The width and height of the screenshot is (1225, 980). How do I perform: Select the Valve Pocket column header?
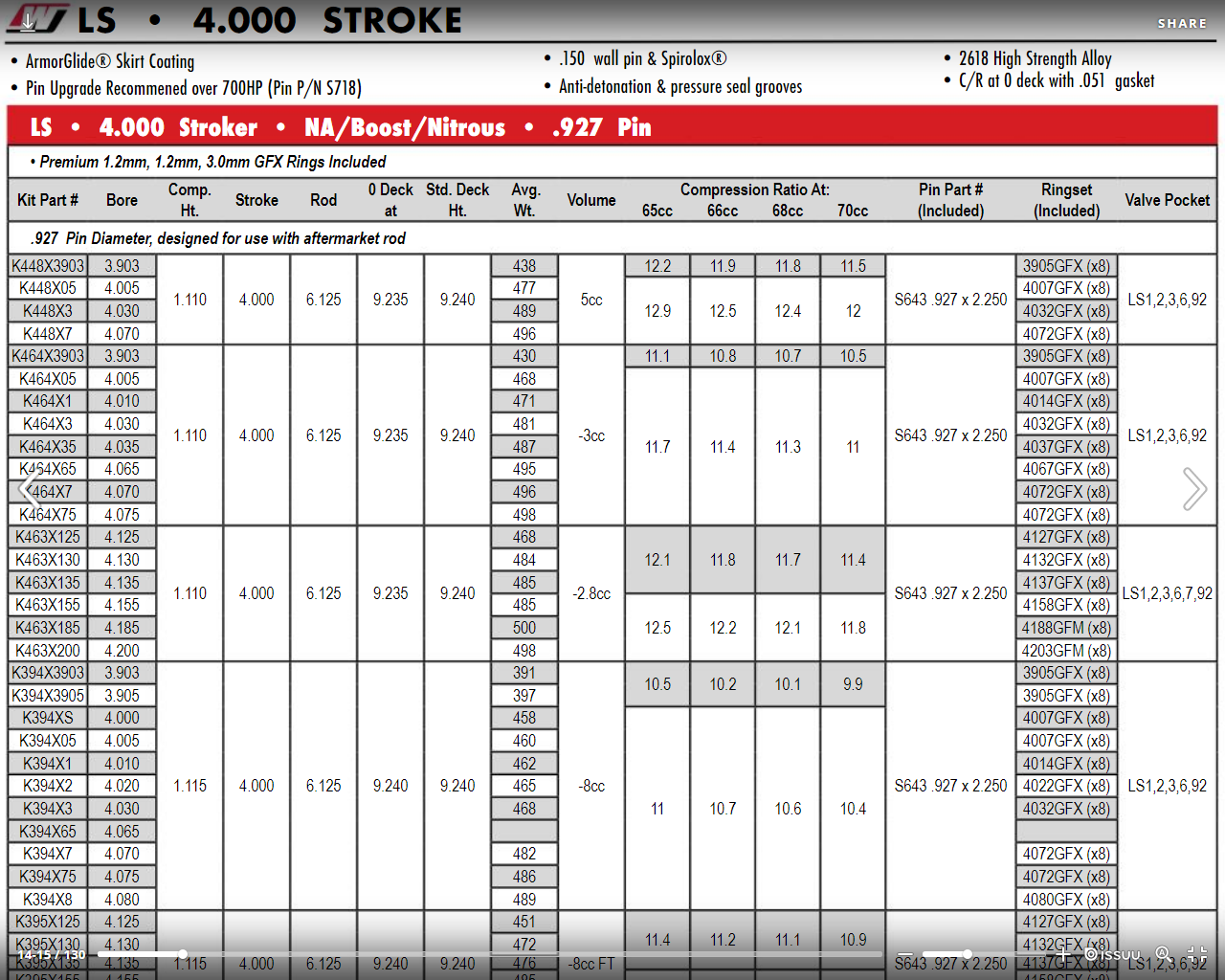(1168, 200)
